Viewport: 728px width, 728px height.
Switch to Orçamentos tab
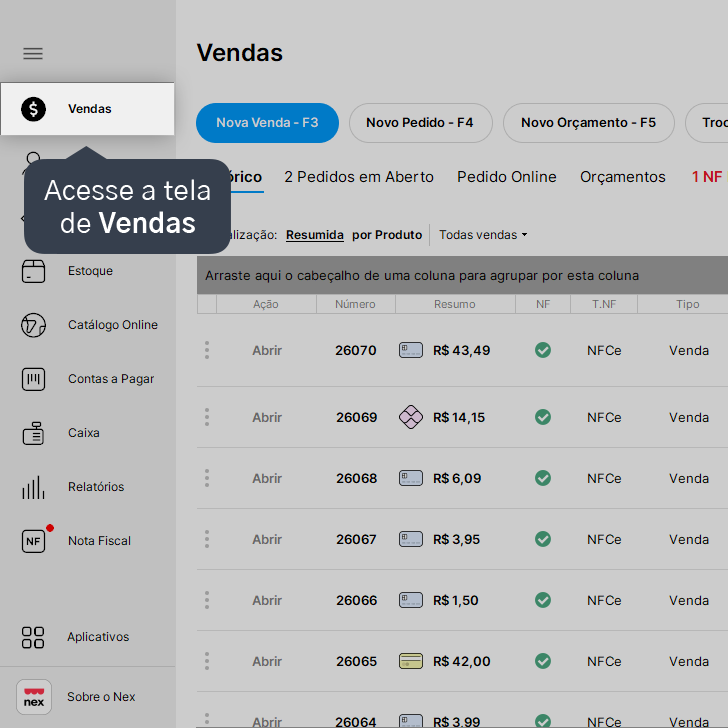[x=623, y=177]
